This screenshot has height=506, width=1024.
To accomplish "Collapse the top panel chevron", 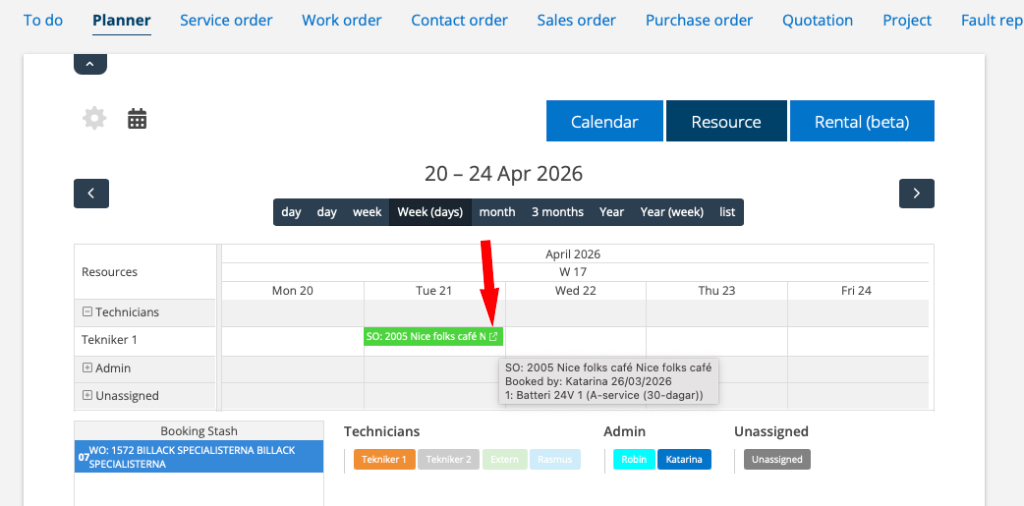I will point(90,64).
